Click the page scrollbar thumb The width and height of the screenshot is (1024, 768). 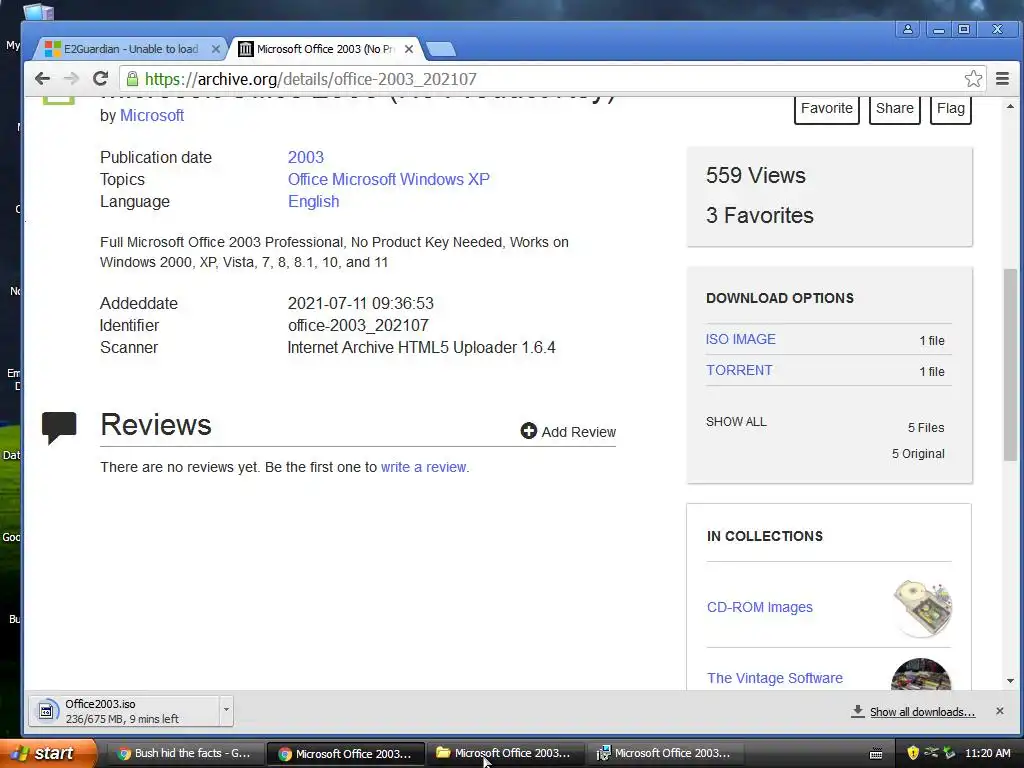(x=1010, y=364)
